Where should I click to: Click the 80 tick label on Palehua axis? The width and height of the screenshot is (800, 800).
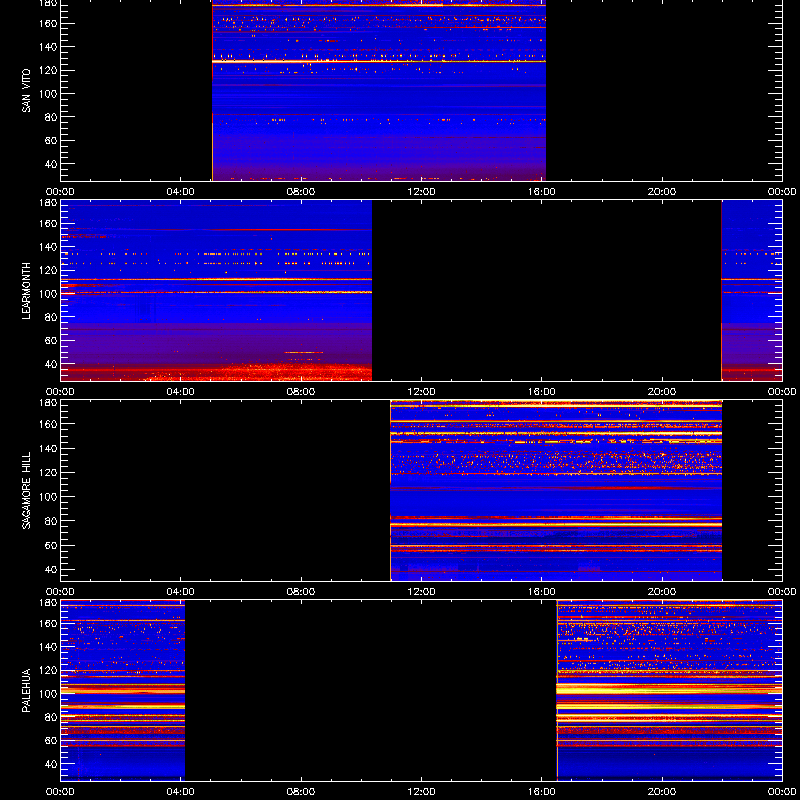point(51,717)
